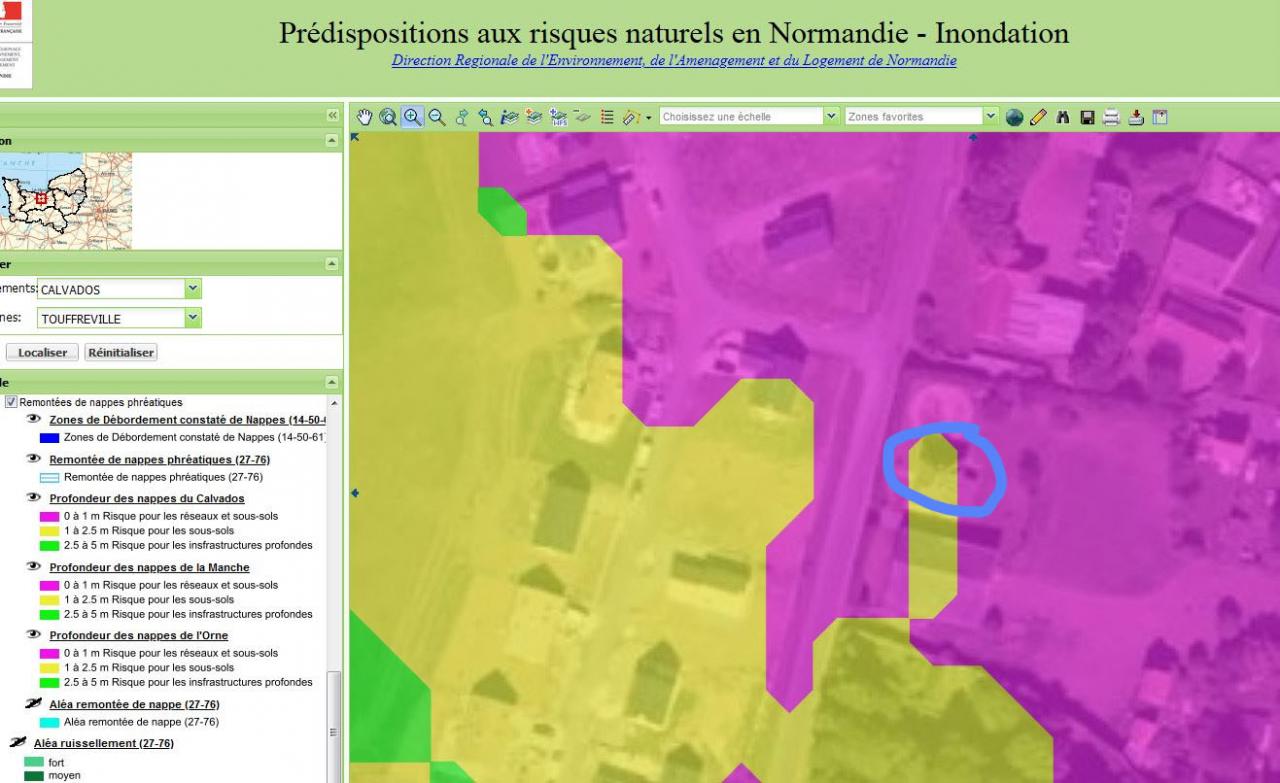
Task: Open the measure tool dropdown arrow
Action: coord(649,118)
